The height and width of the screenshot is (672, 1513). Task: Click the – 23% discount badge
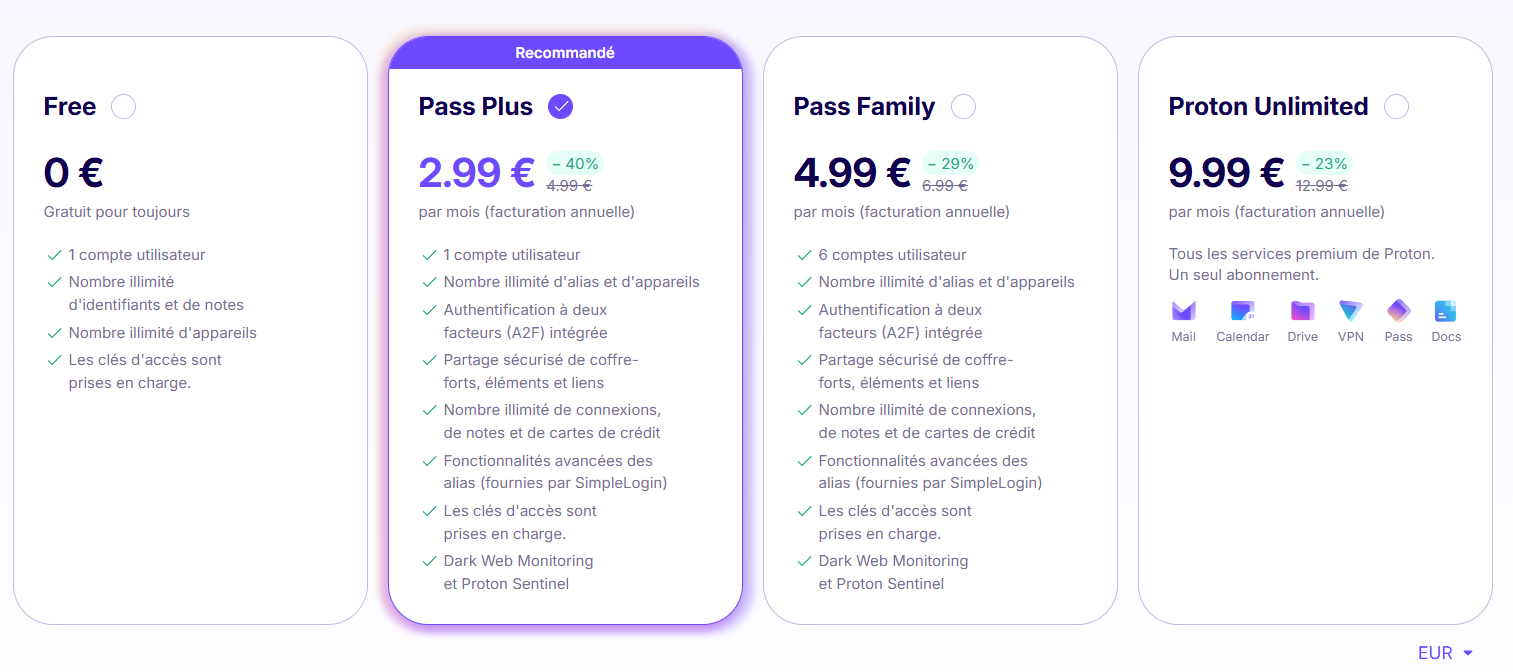tap(1324, 163)
